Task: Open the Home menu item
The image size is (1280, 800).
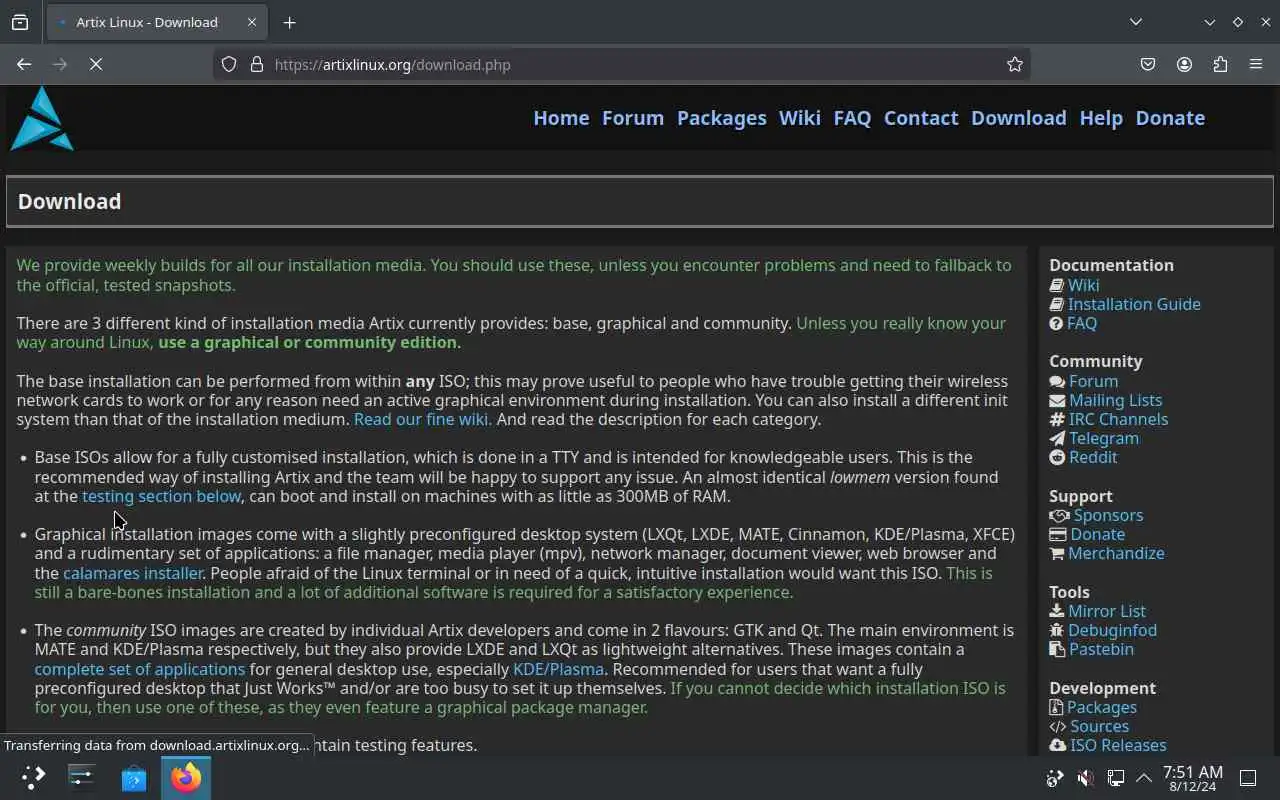Action: [561, 118]
